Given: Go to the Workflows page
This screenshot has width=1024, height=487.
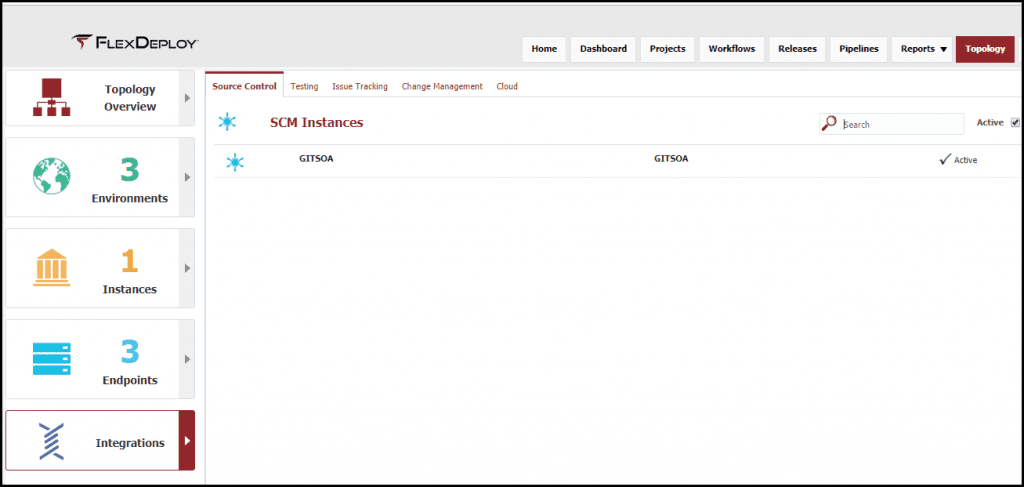Looking at the screenshot, I should 732,49.
